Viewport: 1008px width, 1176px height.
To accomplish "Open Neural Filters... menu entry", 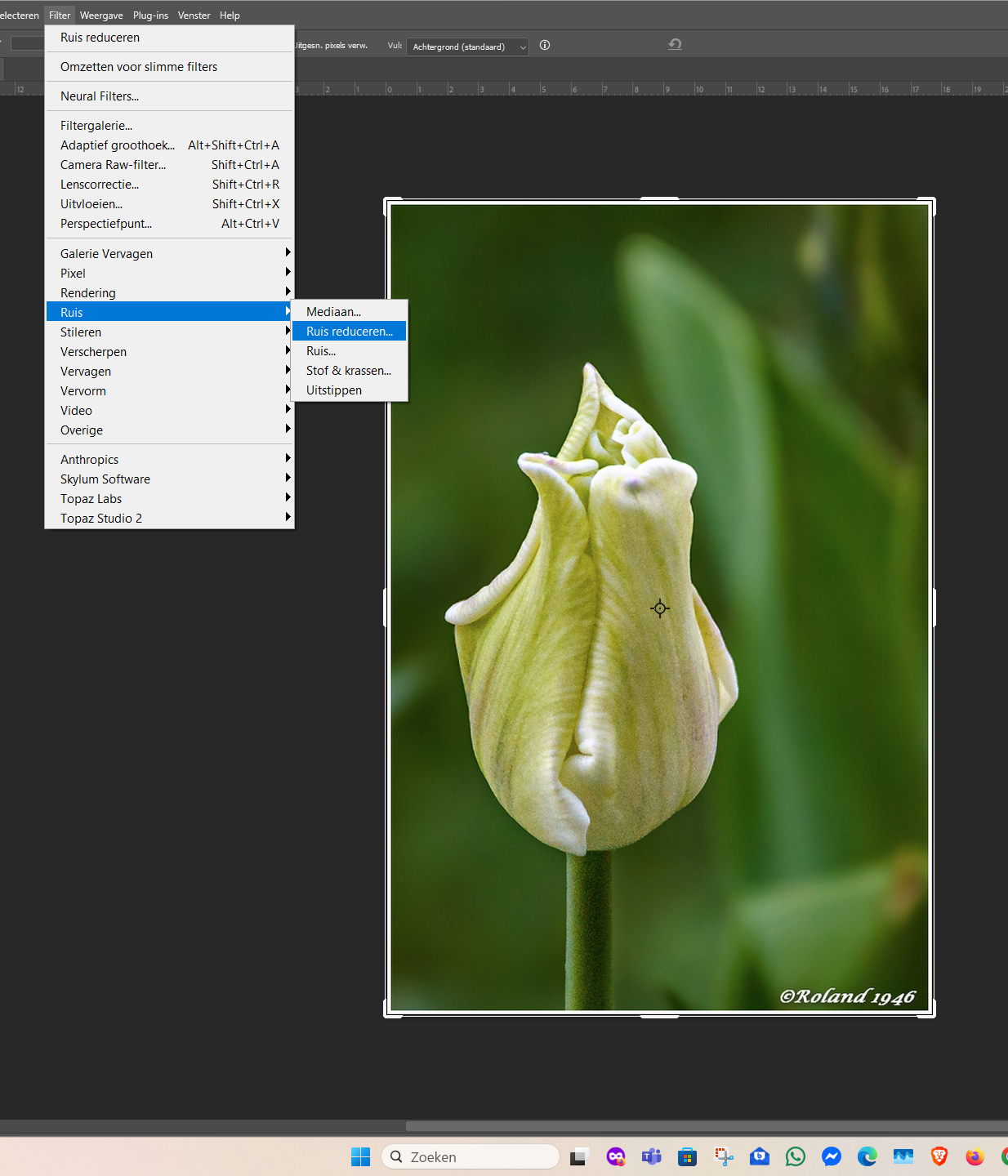I will point(100,96).
